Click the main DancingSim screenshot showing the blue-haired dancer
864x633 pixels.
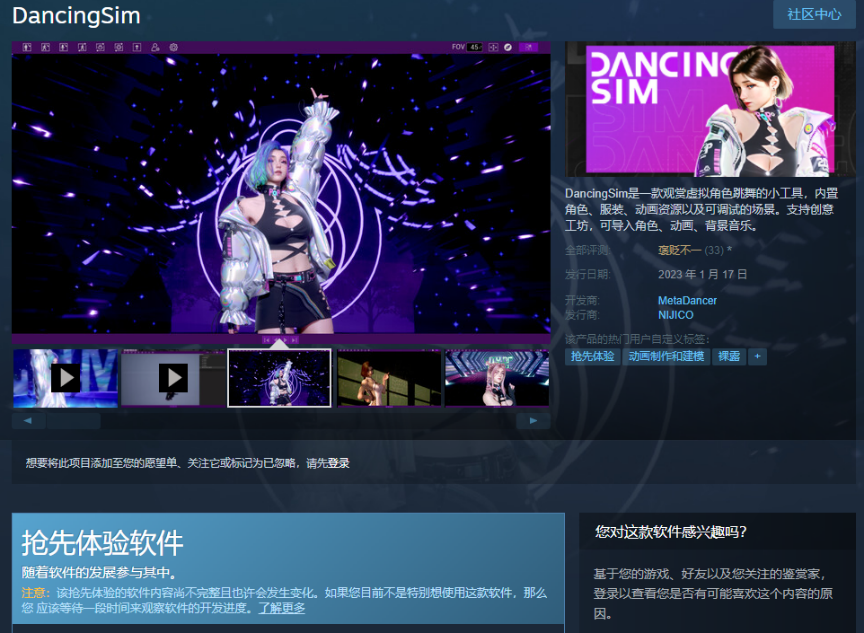281,193
